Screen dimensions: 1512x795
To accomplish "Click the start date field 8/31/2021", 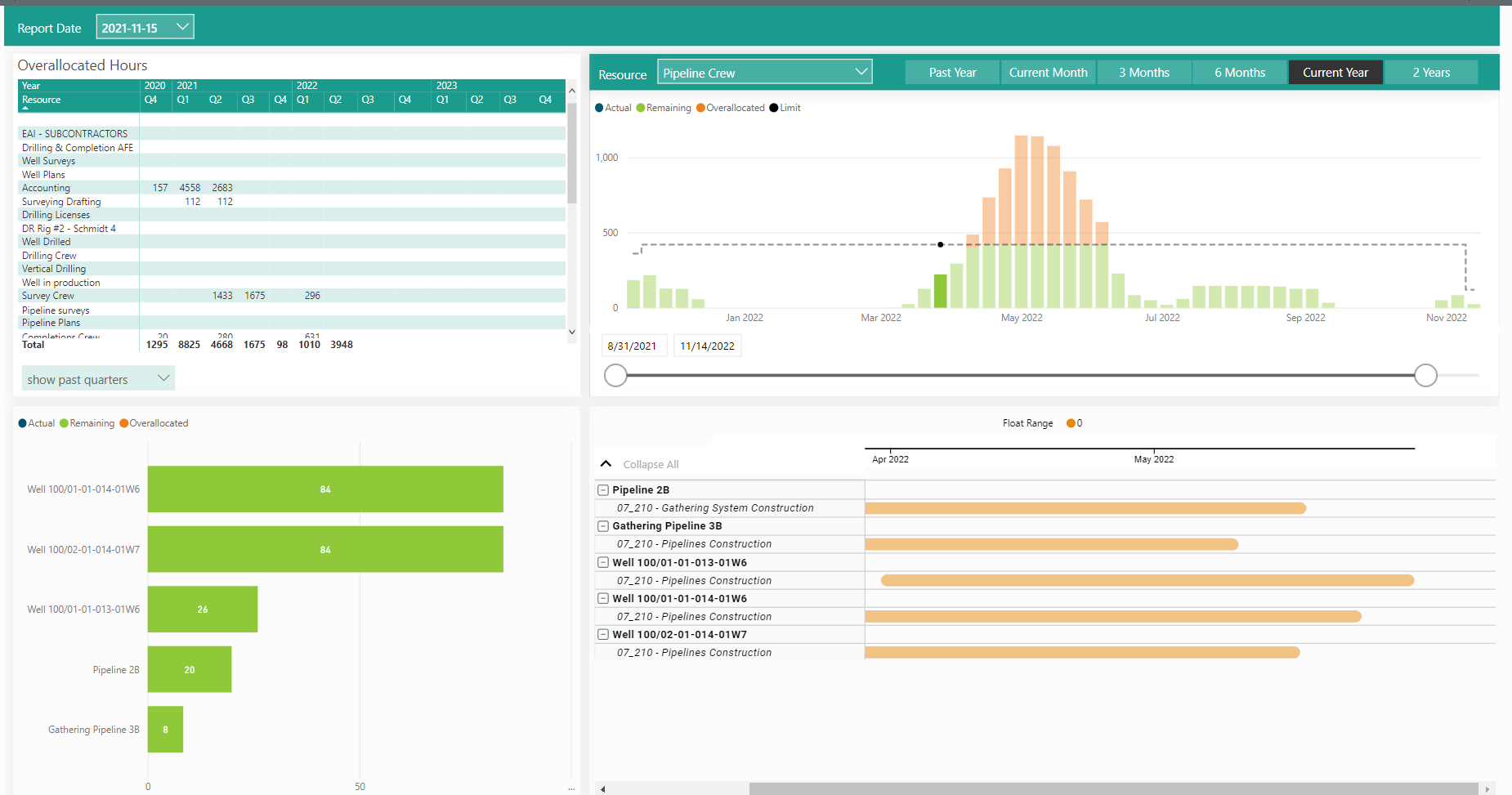I will [x=633, y=346].
